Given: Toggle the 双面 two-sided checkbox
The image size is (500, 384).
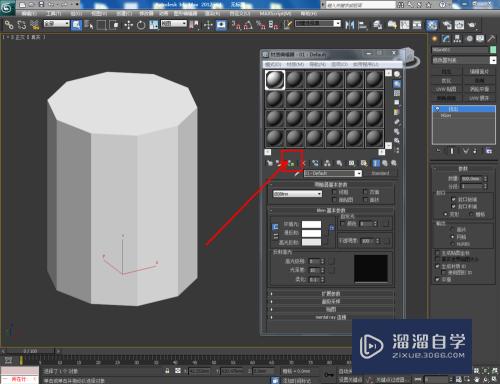Looking at the screenshot, I should [x=365, y=192].
